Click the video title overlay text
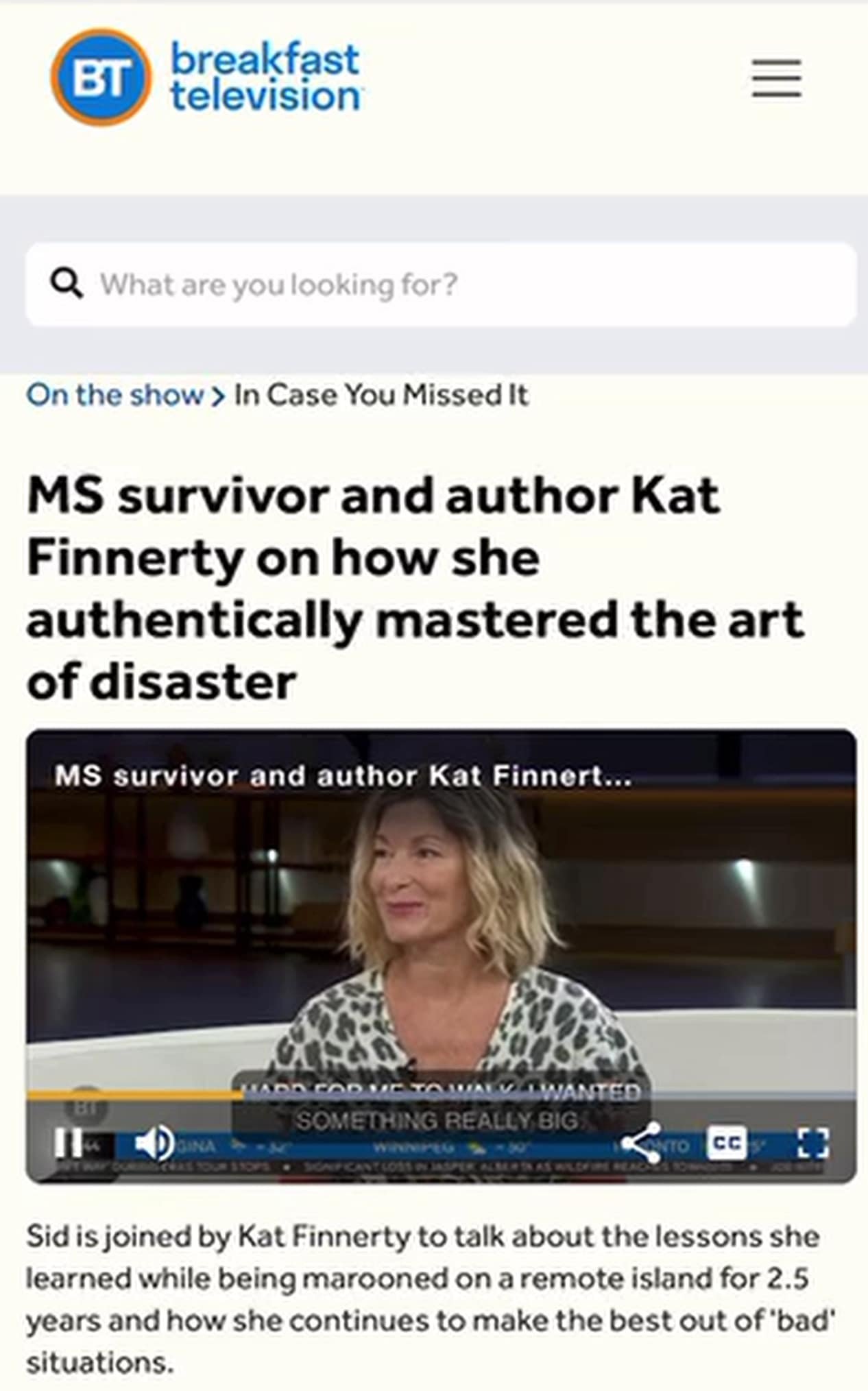The width and height of the screenshot is (868, 1391). click(343, 776)
